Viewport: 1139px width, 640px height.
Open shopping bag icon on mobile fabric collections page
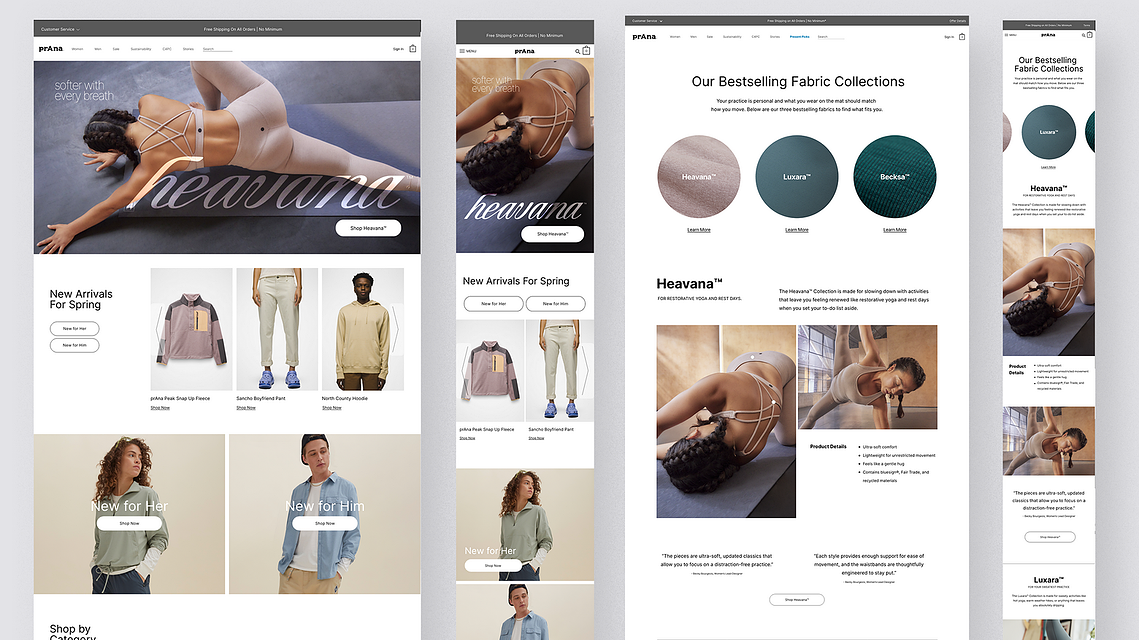point(1090,35)
